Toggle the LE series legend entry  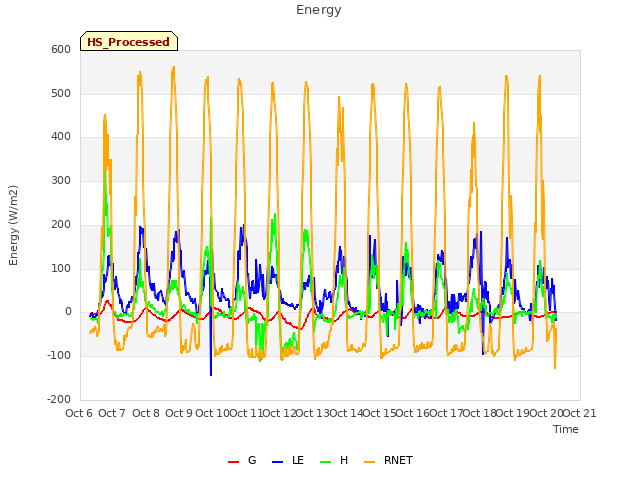[288, 460]
